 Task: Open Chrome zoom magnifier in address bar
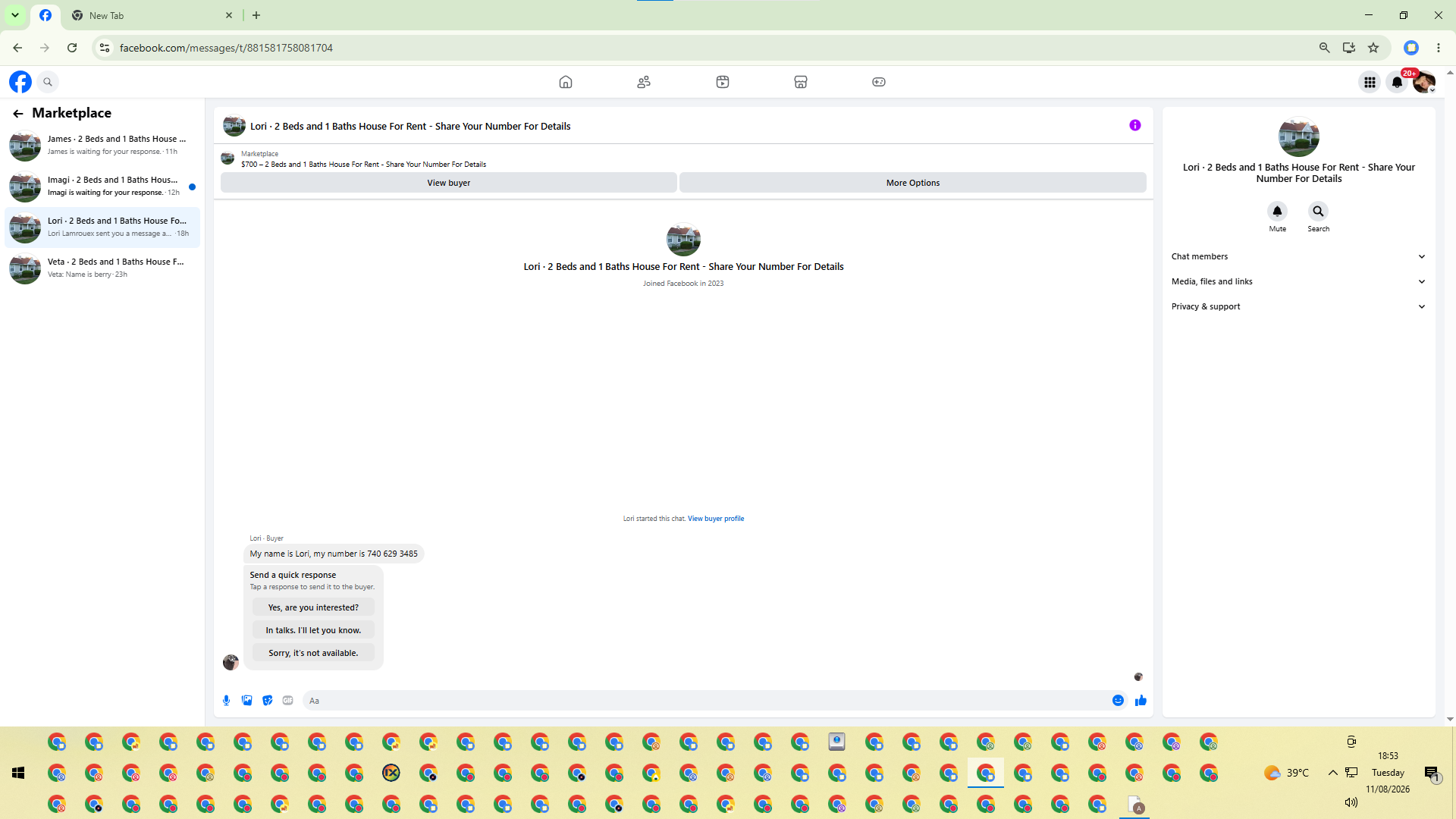point(1325,48)
